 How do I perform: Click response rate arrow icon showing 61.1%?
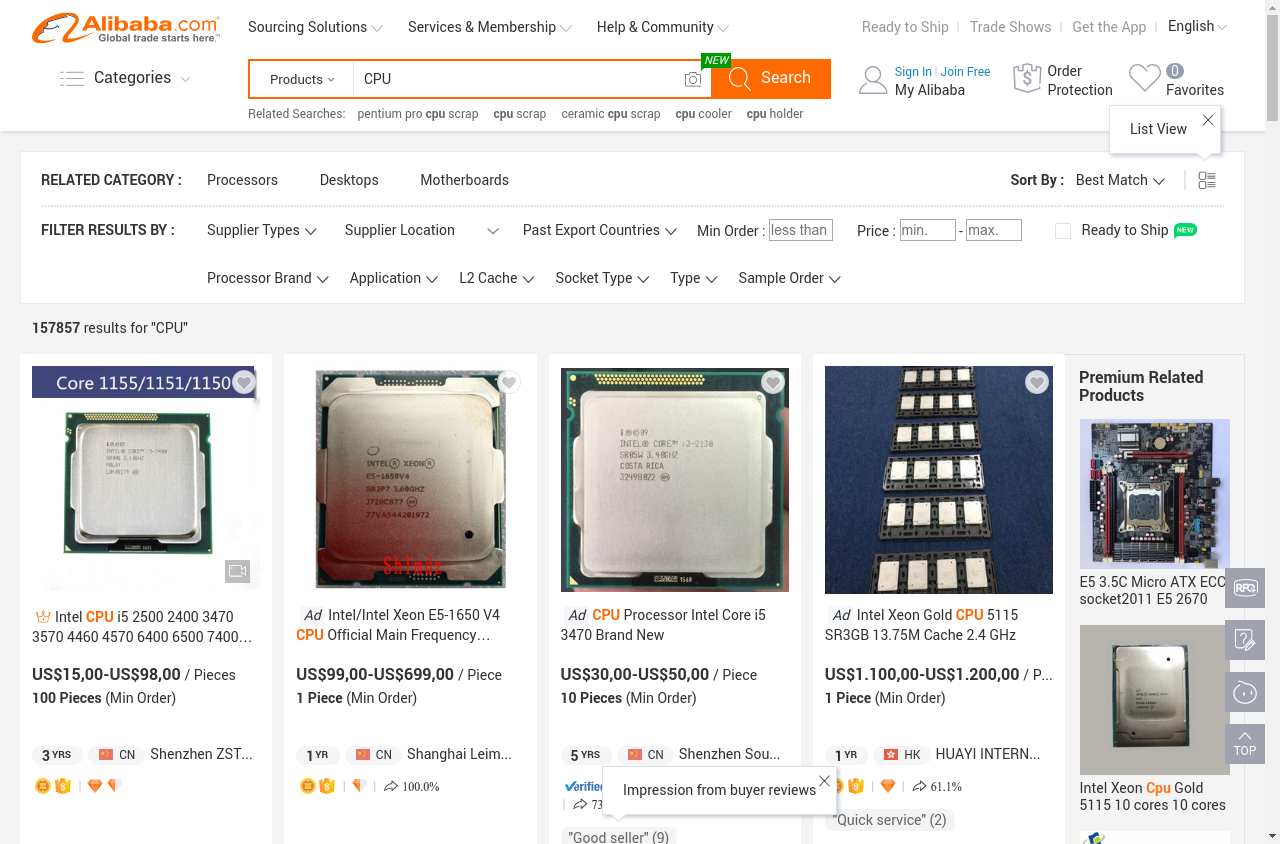pyautogui.click(x=919, y=787)
